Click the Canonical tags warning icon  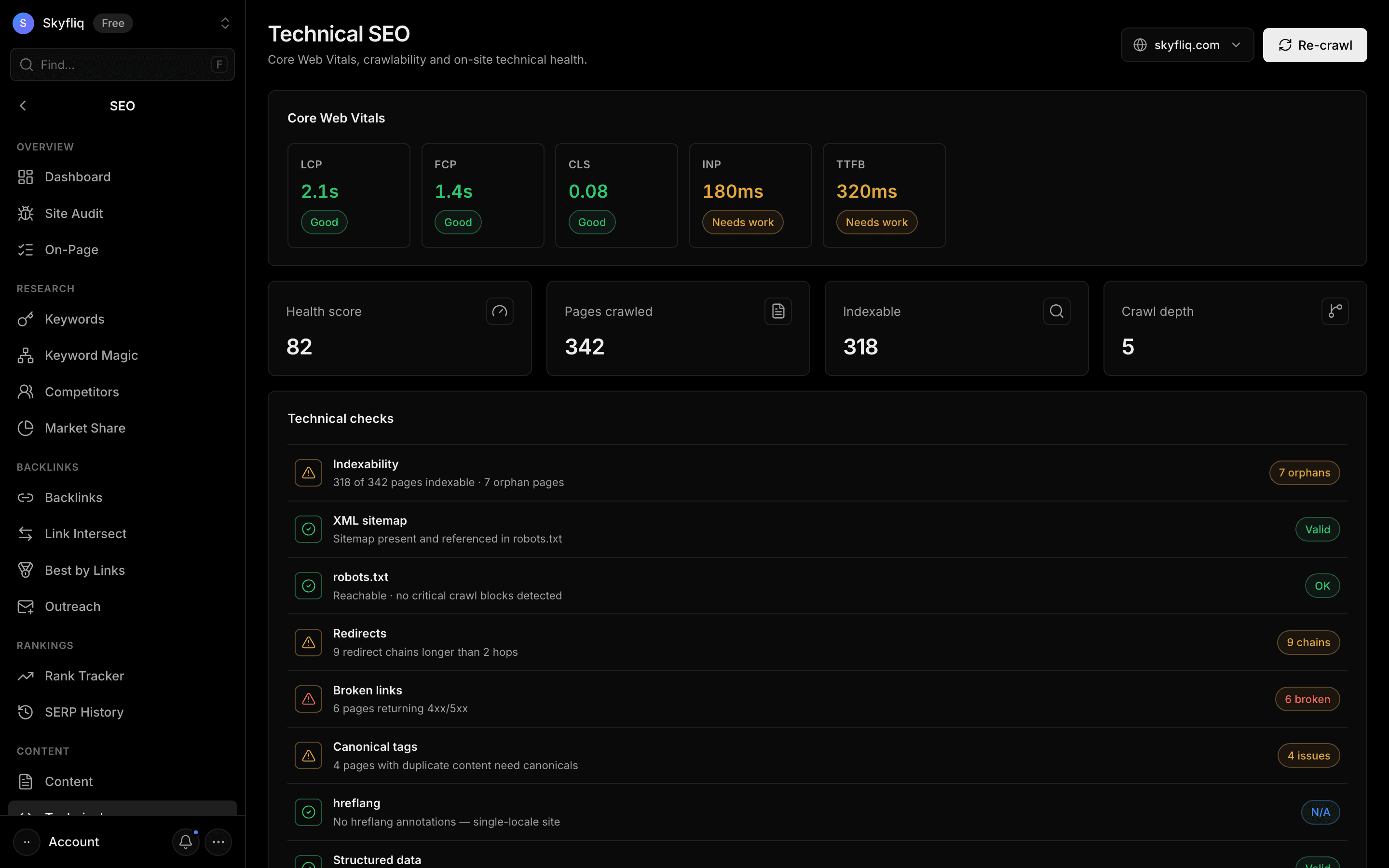pos(308,756)
